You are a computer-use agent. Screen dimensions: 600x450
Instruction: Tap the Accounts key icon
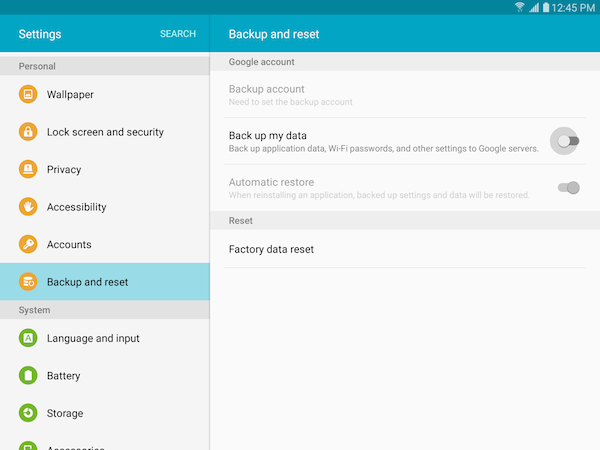(x=28, y=244)
